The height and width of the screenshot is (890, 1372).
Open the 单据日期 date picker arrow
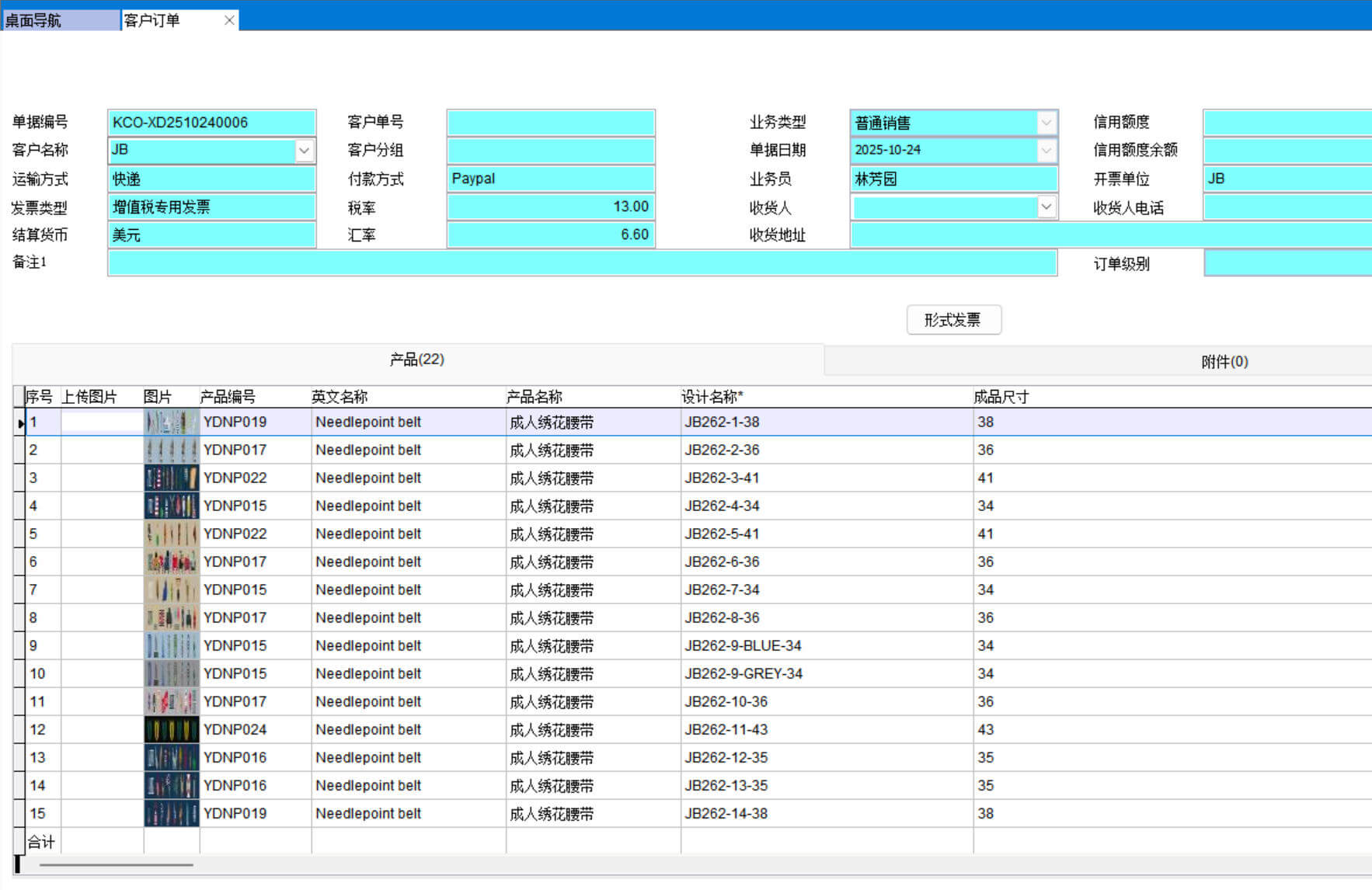coord(1046,151)
